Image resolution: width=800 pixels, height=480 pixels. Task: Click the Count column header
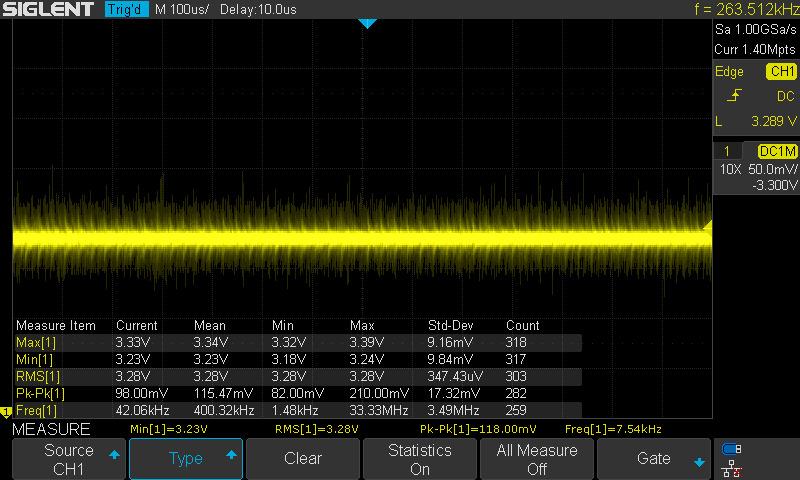click(x=522, y=325)
